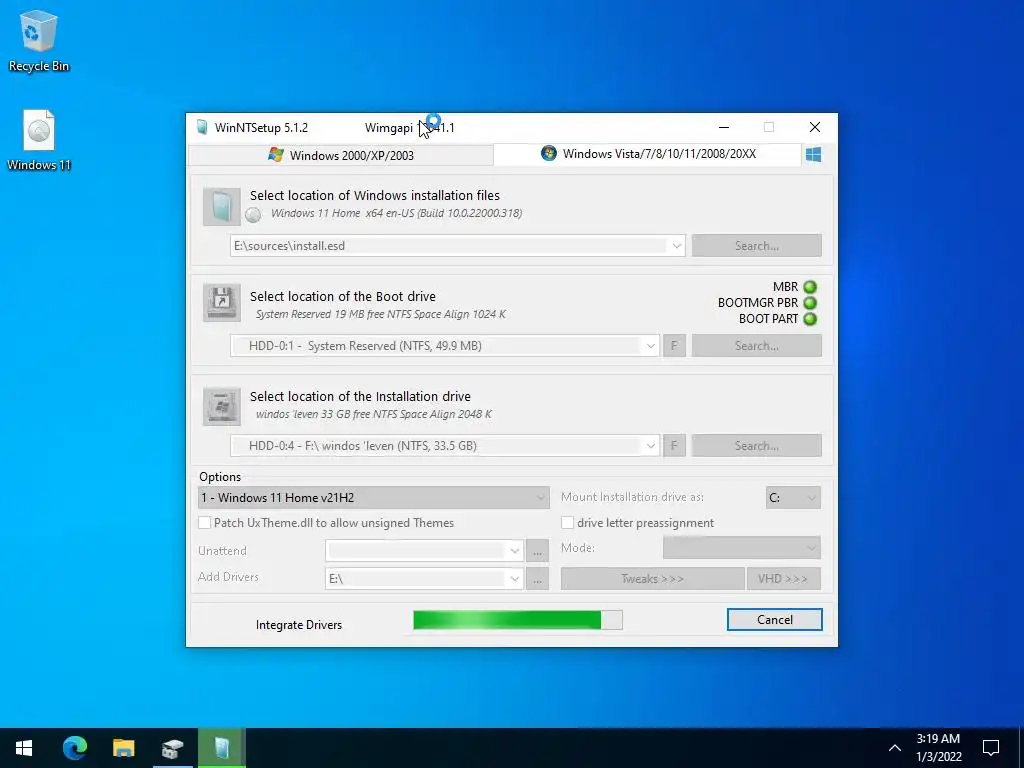
Task: Open the Start menu
Action: 24,748
